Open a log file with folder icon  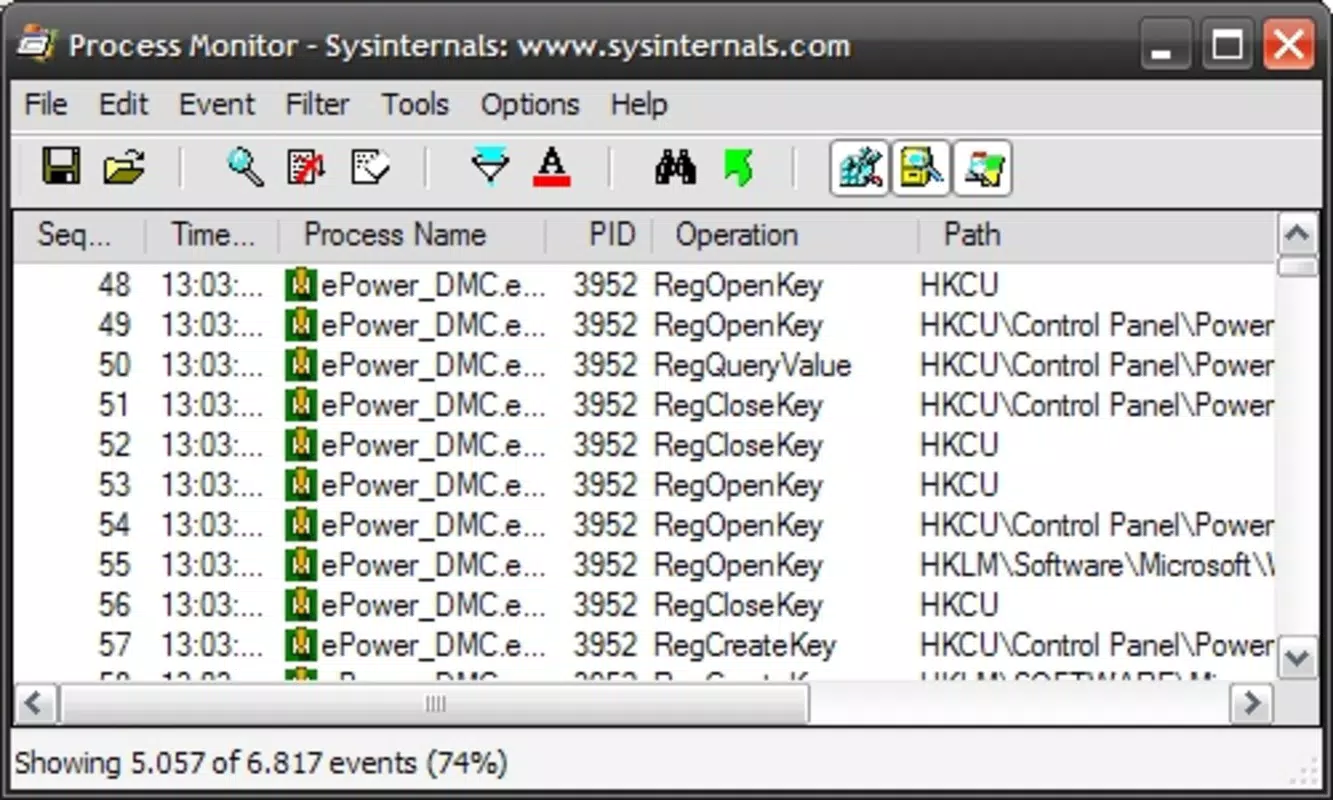point(125,166)
